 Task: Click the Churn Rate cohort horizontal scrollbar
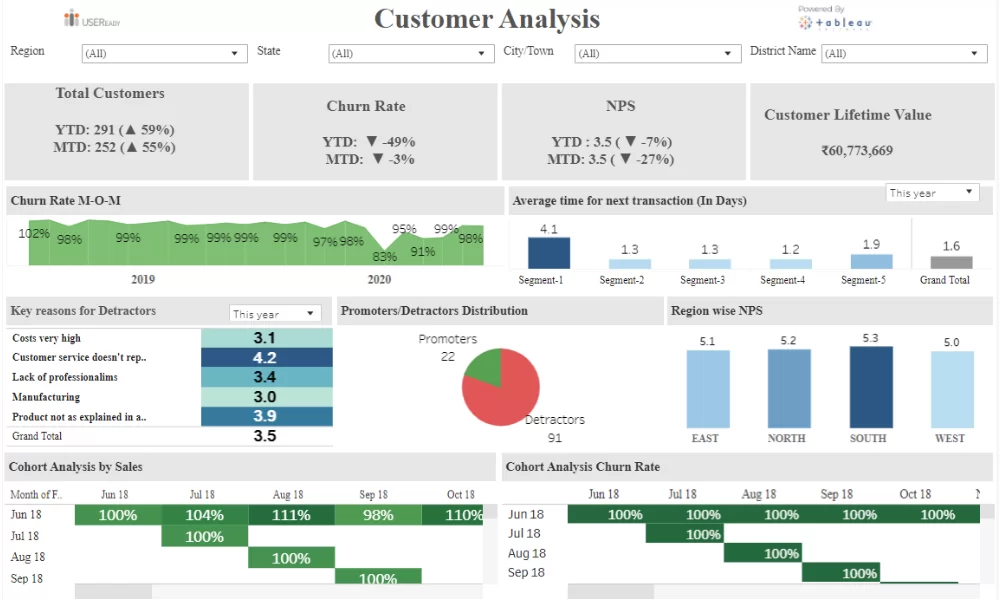[611, 592]
